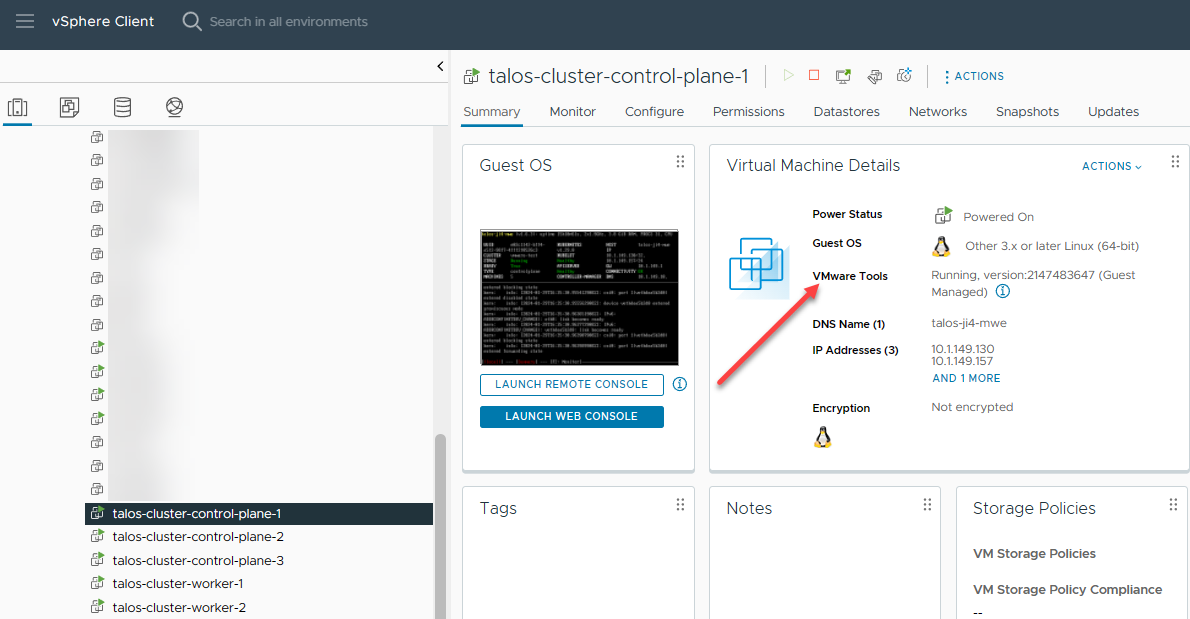This screenshot has height=619, width=1190.
Task: Click Storage Policies card drag handle
Action: [1173, 504]
